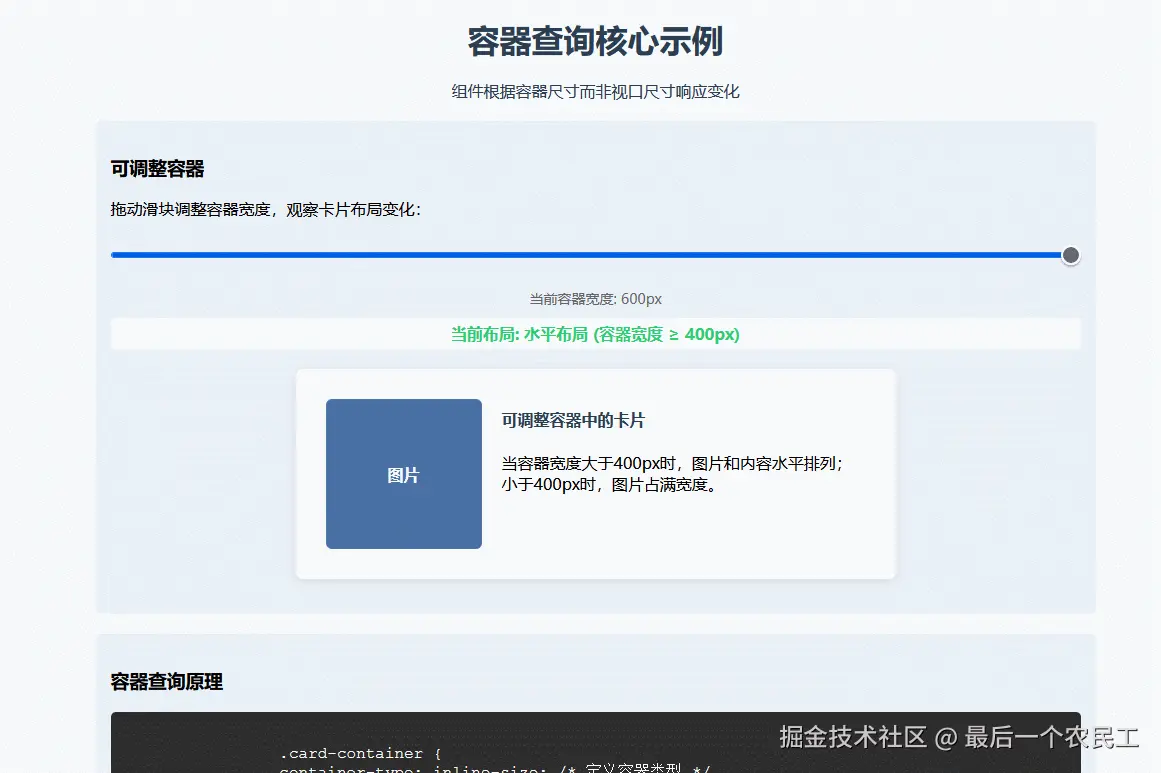Select the 可调整容器 section heading
This screenshot has height=773, width=1161.
coord(156,168)
